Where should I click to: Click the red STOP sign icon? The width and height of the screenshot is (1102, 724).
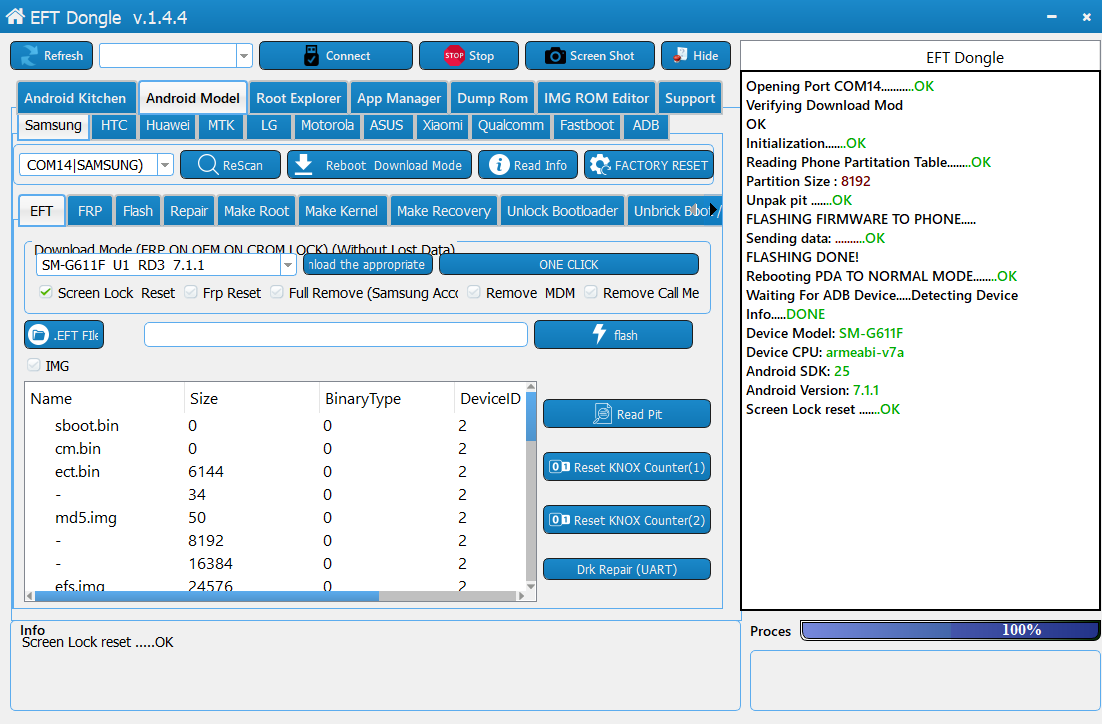(454, 56)
